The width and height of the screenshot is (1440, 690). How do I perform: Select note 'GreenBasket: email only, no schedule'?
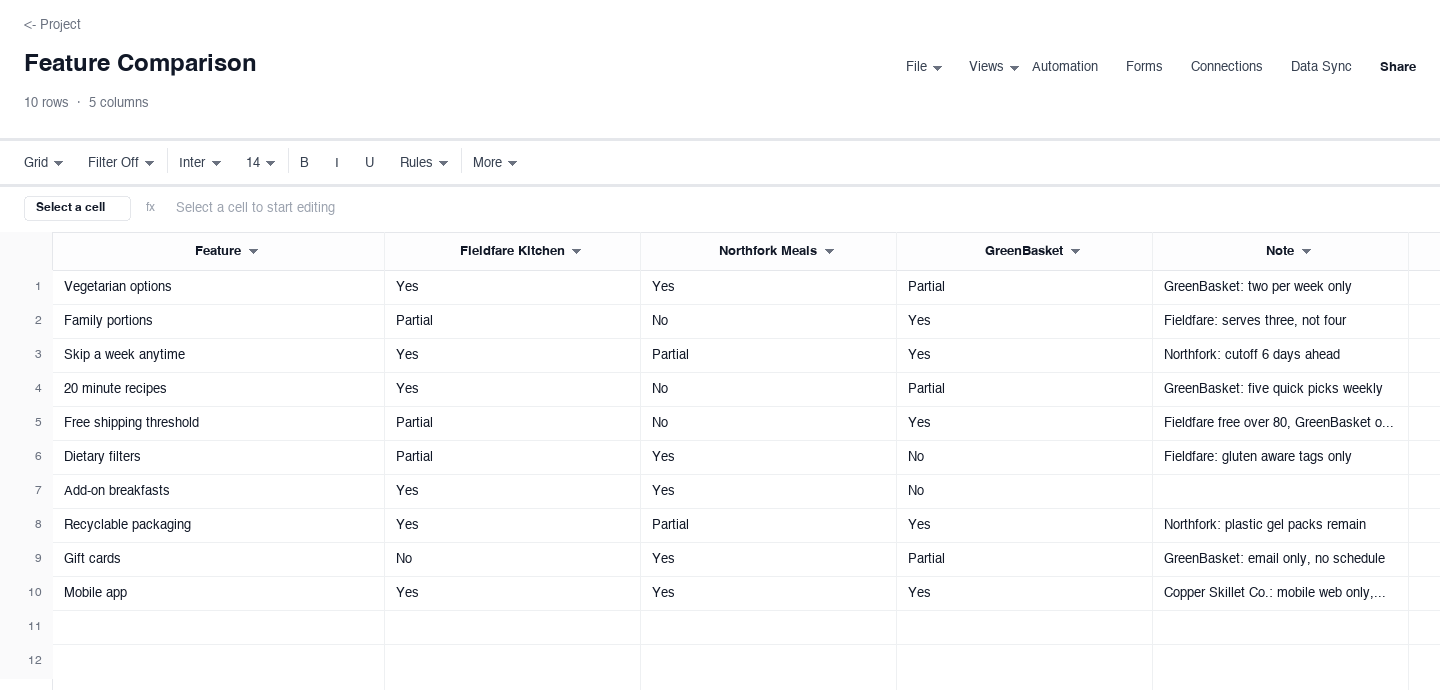point(1280,559)
